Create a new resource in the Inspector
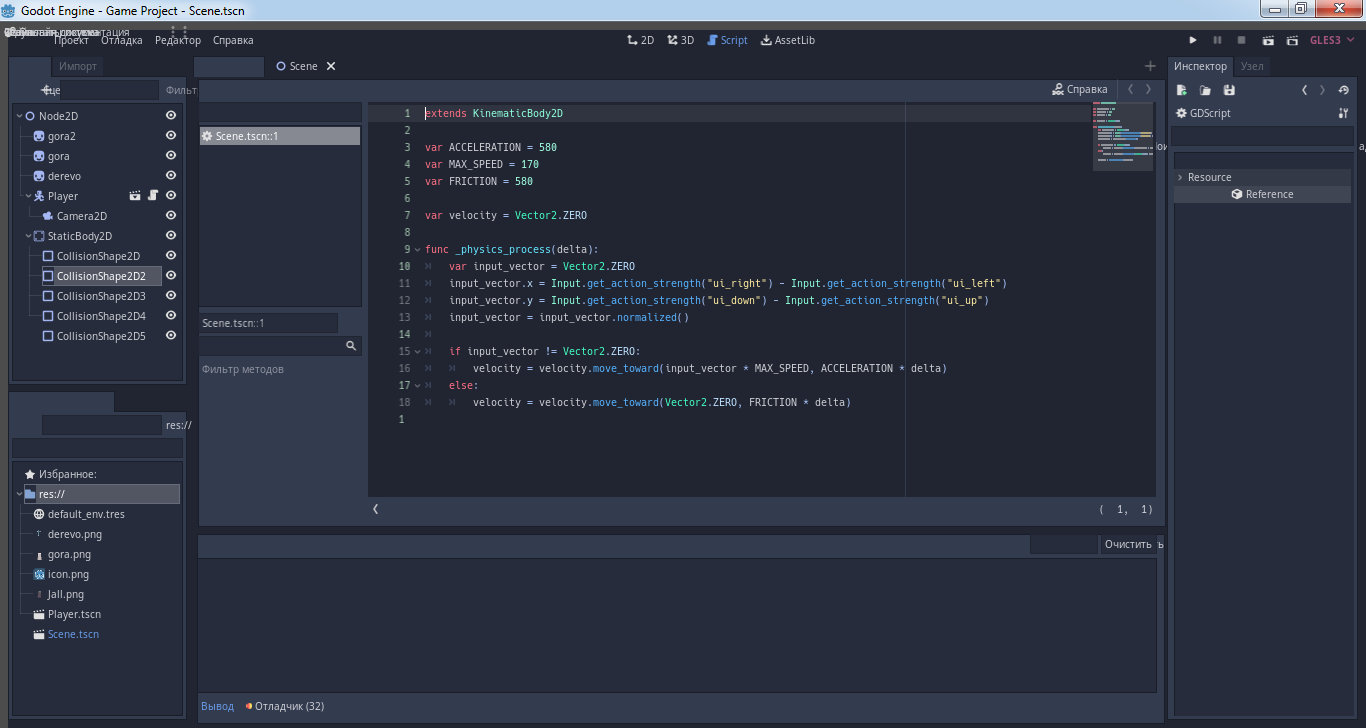 pos(1182,89)
